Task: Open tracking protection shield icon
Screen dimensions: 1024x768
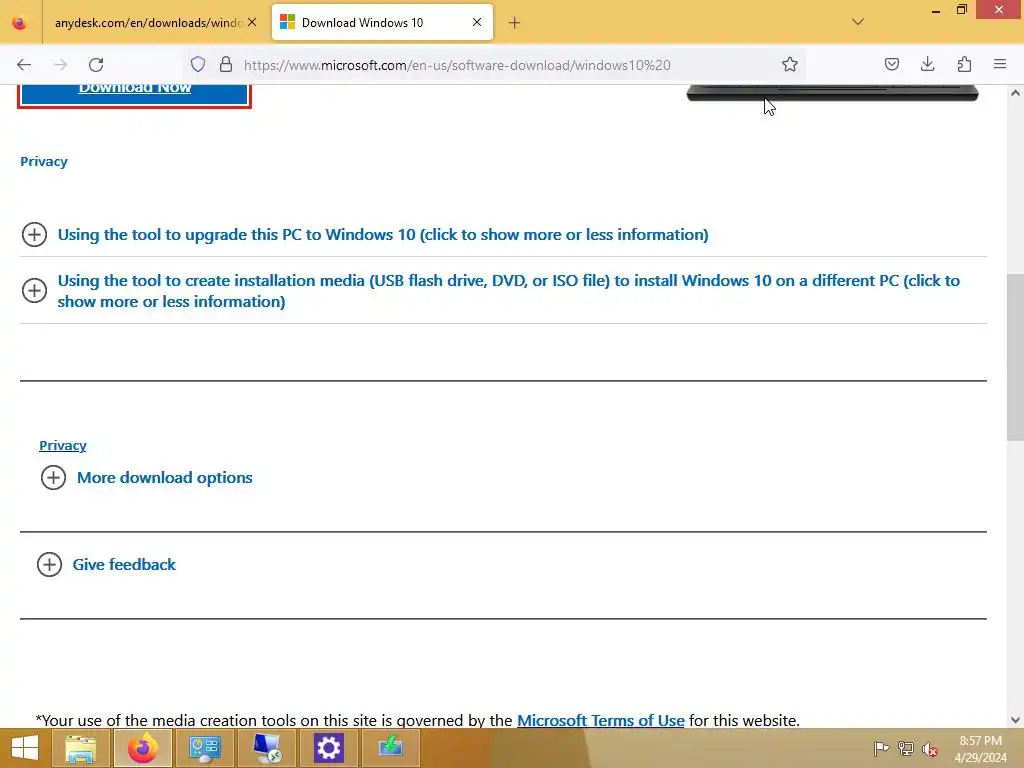Action: 198,65
